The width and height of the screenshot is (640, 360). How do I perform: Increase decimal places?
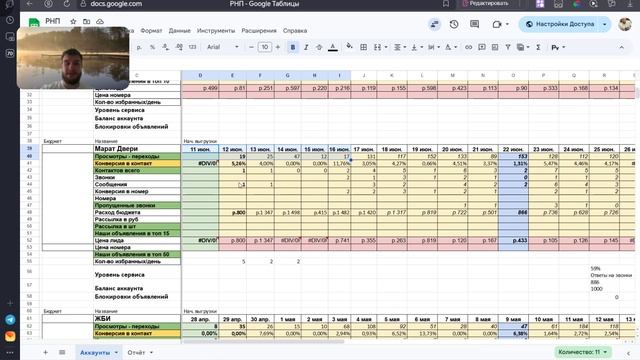pos(179,47)
